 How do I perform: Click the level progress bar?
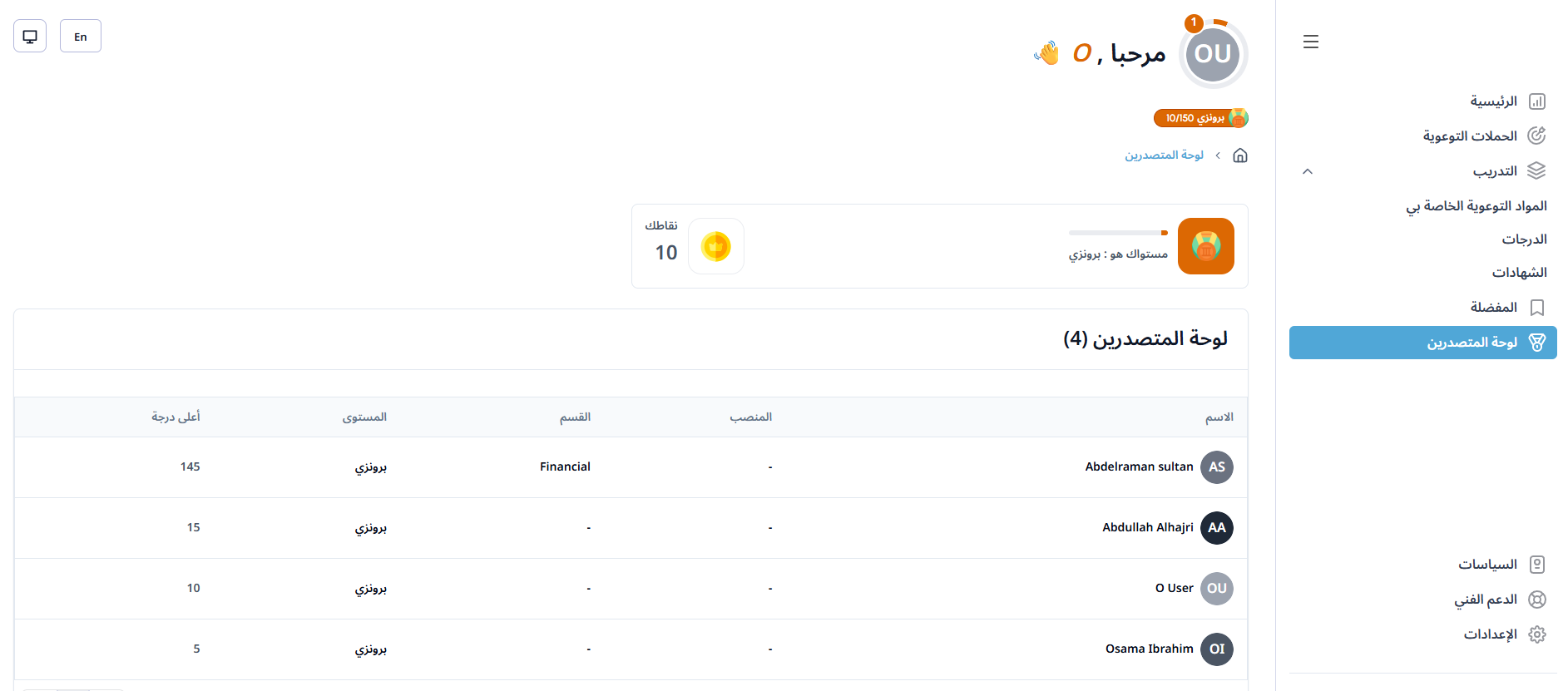[1118, 233]
